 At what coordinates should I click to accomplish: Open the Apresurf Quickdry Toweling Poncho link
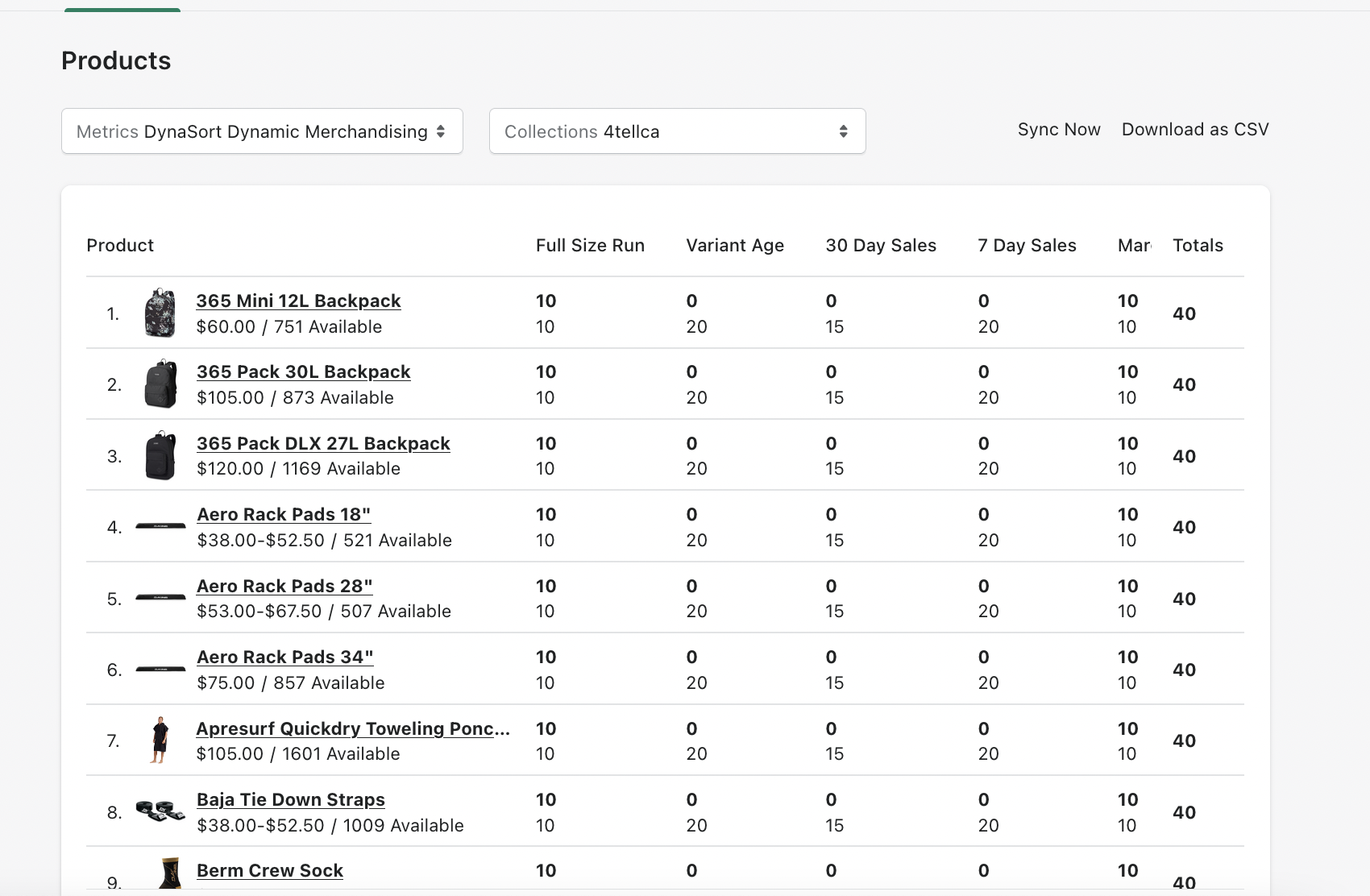(353, 728)
